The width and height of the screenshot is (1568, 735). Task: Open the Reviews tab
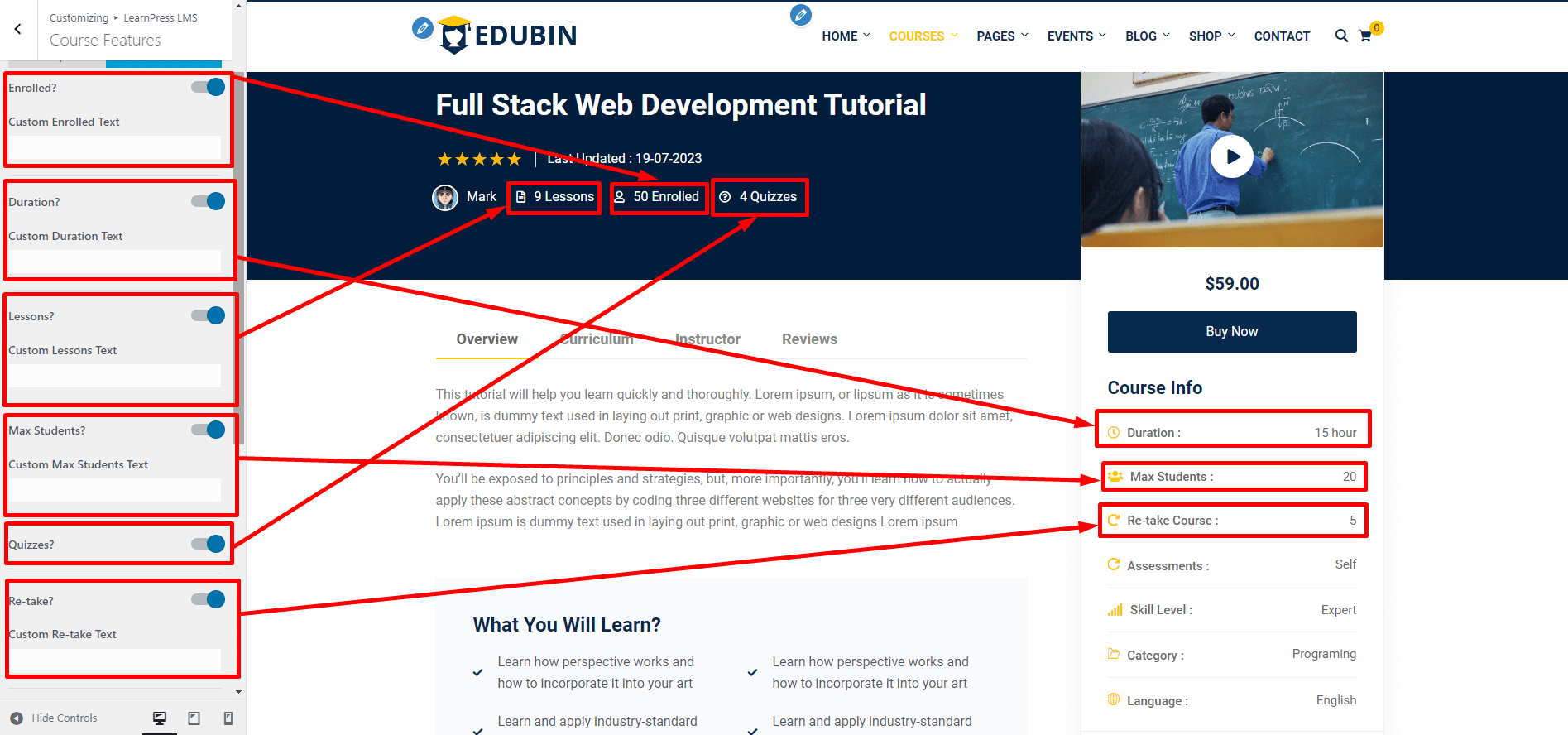(x=809, y=339)
